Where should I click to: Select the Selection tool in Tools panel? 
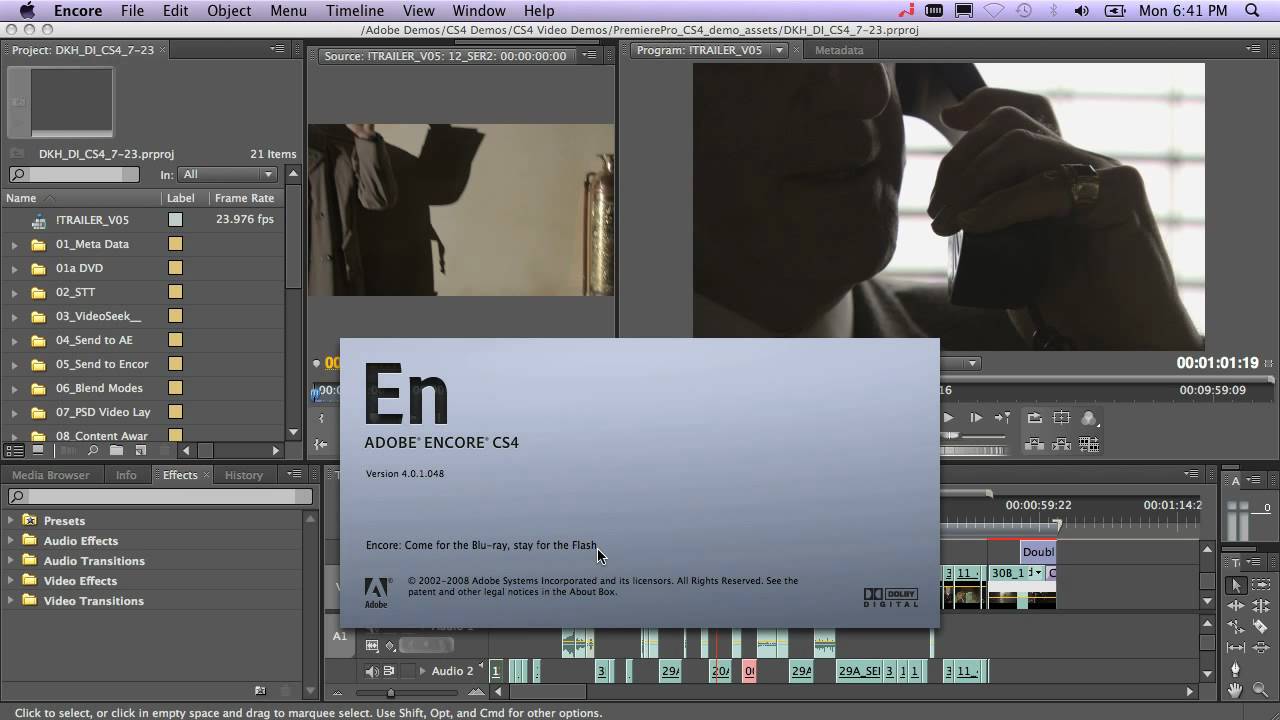tap(1237, 586)
